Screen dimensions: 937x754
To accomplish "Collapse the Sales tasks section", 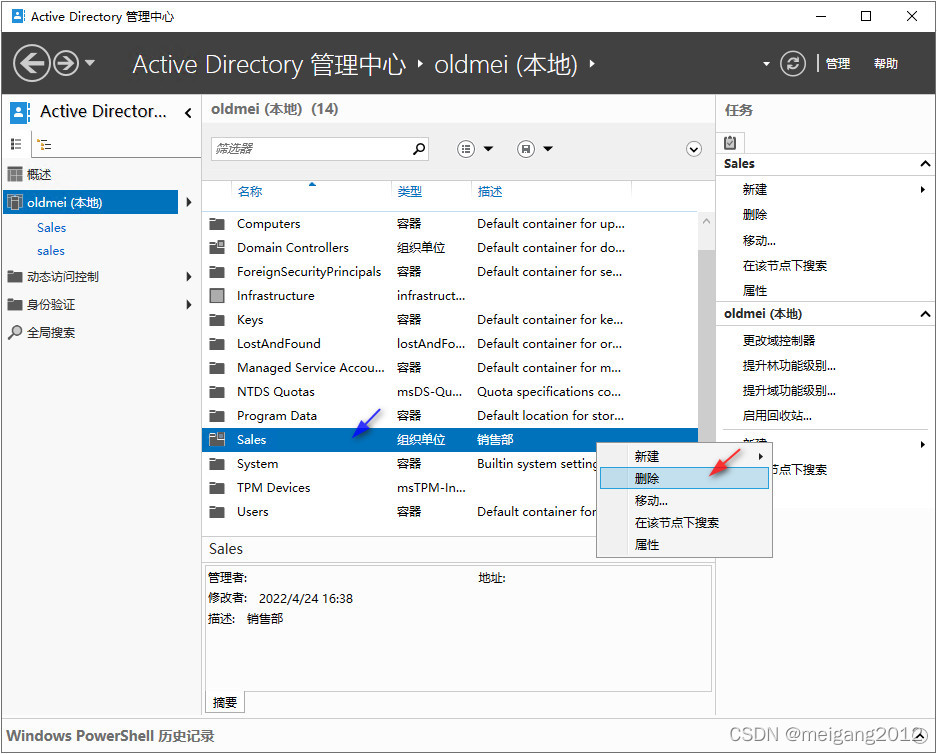I will pyautogui.click(x=925, y=164).
